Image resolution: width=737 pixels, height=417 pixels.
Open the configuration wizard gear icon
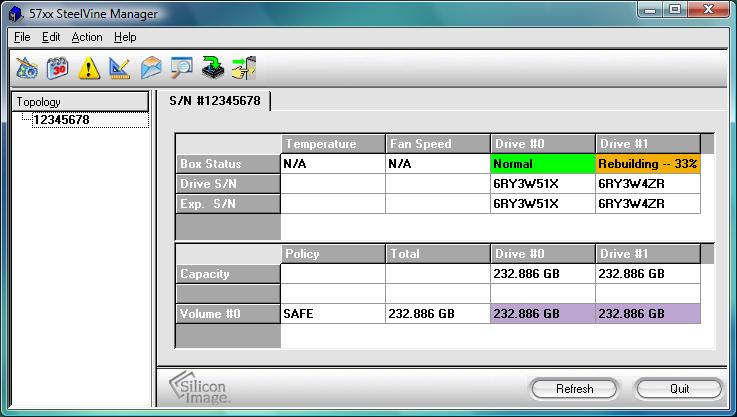[x=27, y=68]
